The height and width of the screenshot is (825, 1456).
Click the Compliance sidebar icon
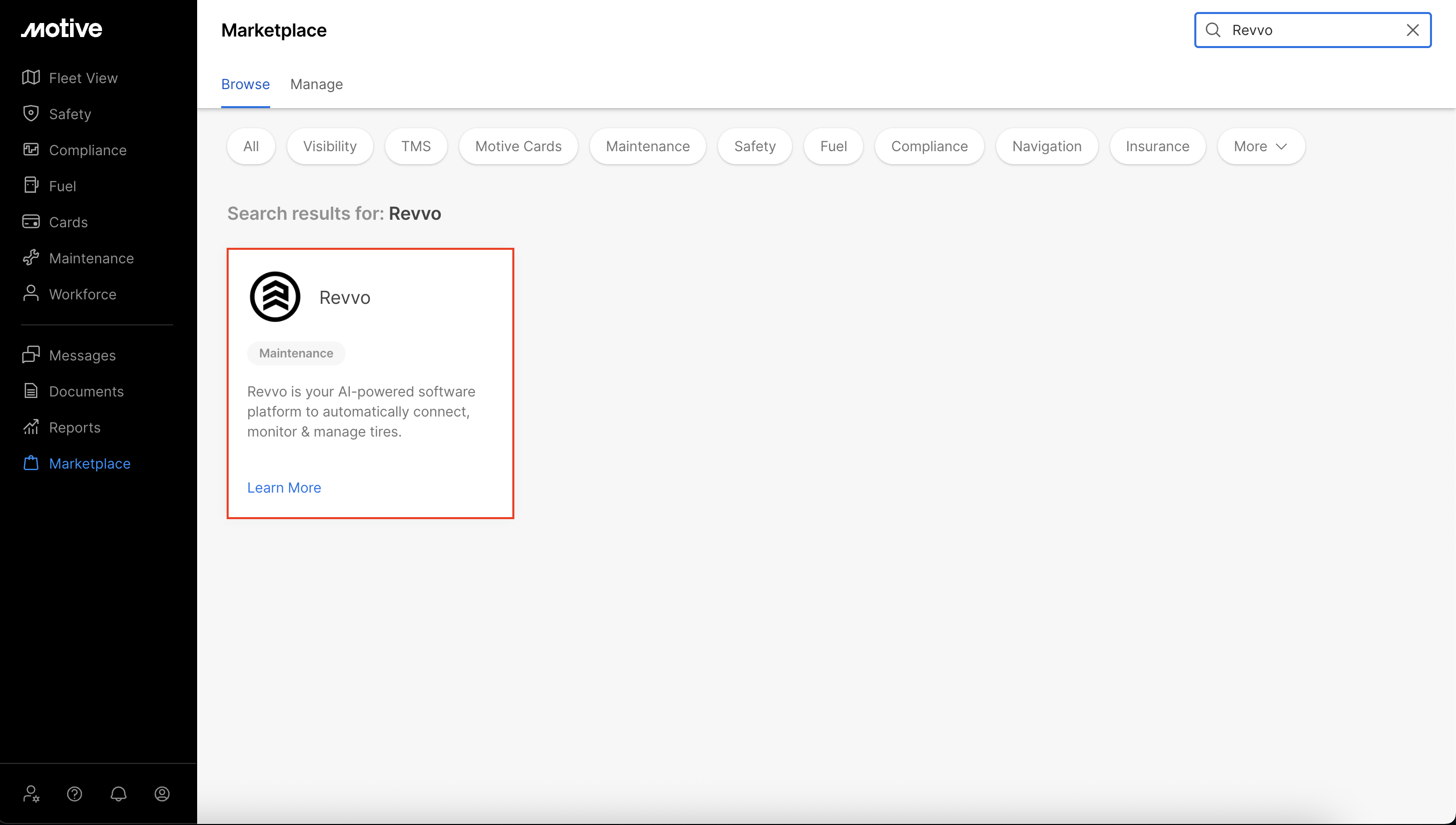click(31, 150)
